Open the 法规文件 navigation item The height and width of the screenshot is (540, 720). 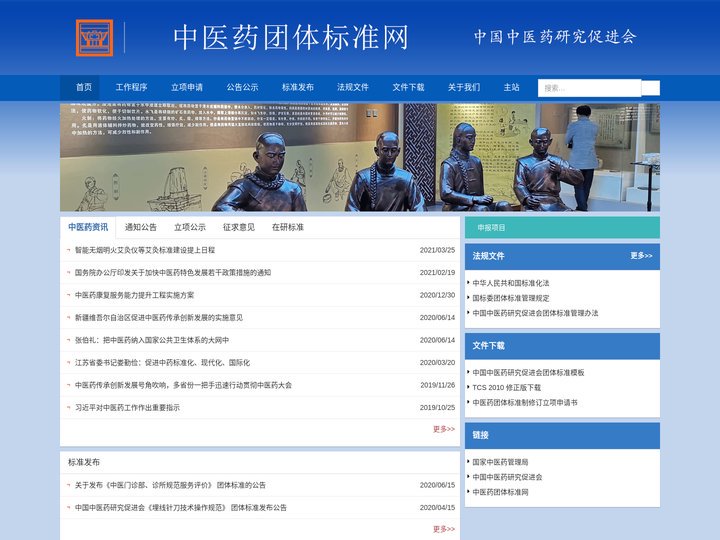(353, 87)
